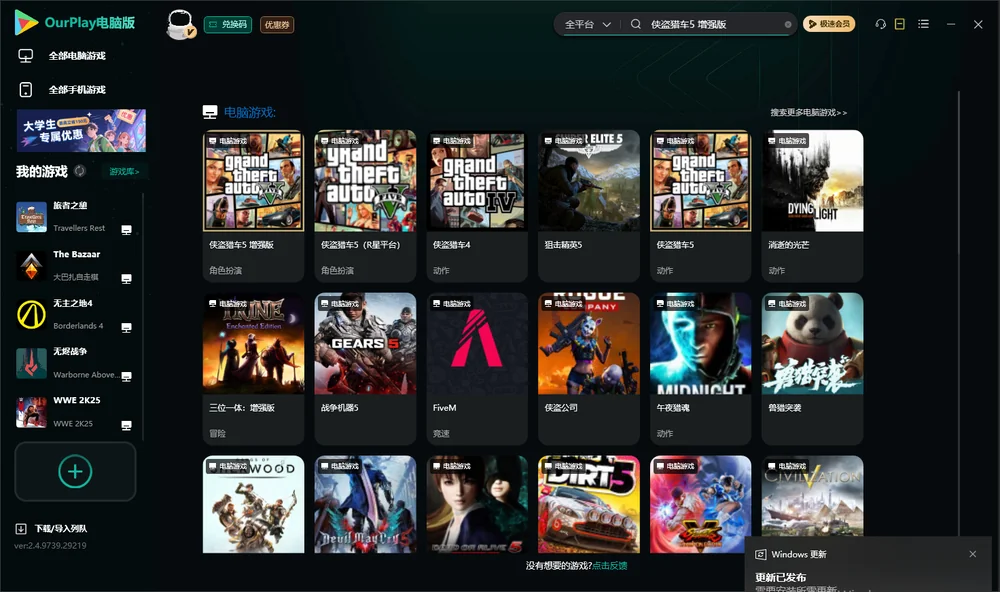
Task: Open 消逝的光芒 Dying Light card
Action: [812, 206]
